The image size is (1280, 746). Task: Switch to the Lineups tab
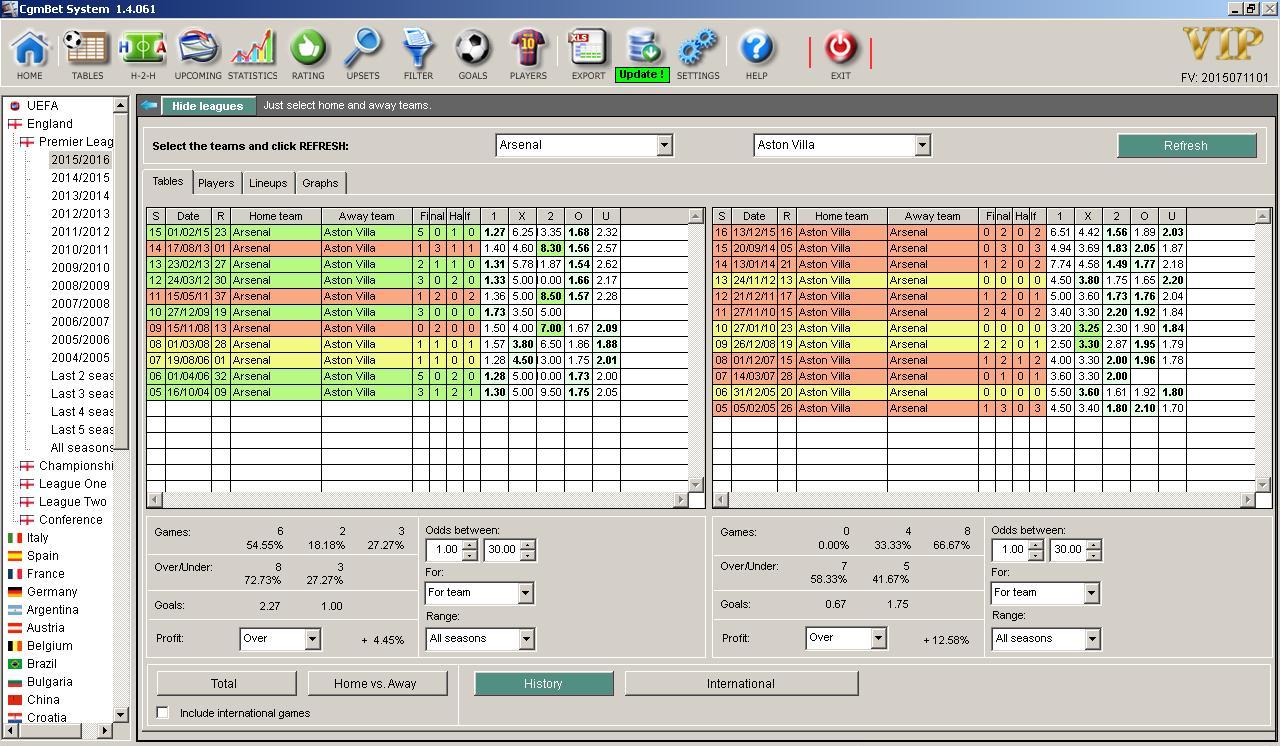(268, 183)
